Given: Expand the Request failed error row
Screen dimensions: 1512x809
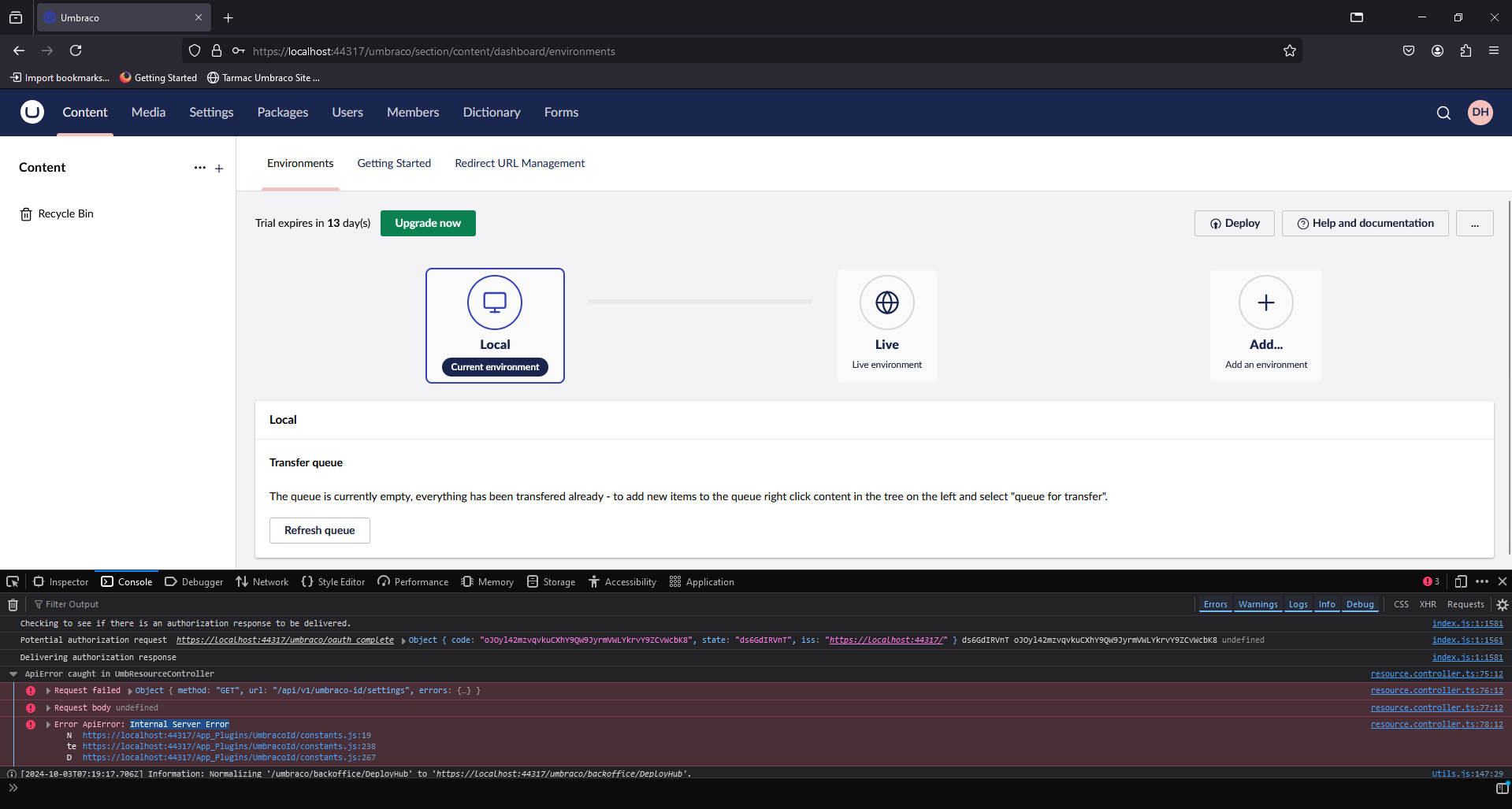Looking at the screenshot, I should [x=48, y=691].
